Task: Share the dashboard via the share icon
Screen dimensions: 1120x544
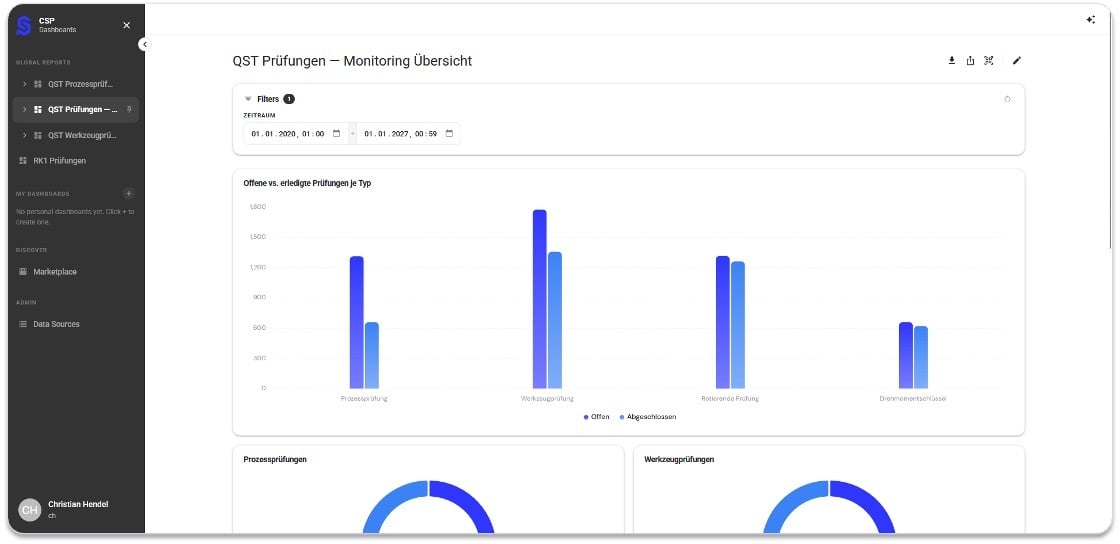Action: click(970, 61)
